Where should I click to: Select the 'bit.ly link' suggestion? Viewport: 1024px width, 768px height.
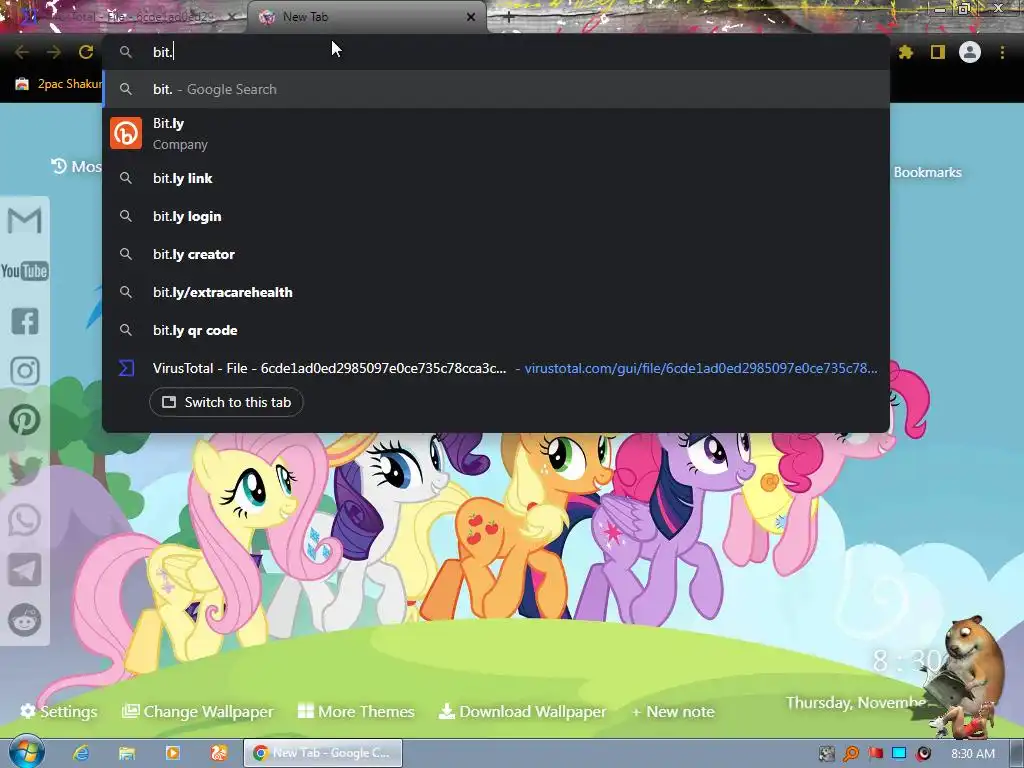pos(496,178)
